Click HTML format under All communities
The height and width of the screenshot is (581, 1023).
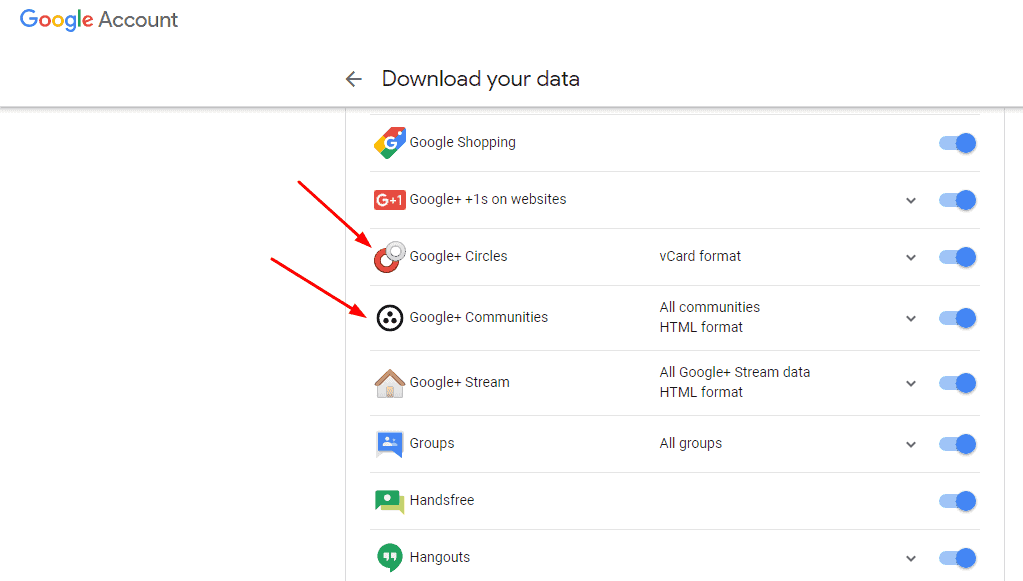(x=701, y=327)
